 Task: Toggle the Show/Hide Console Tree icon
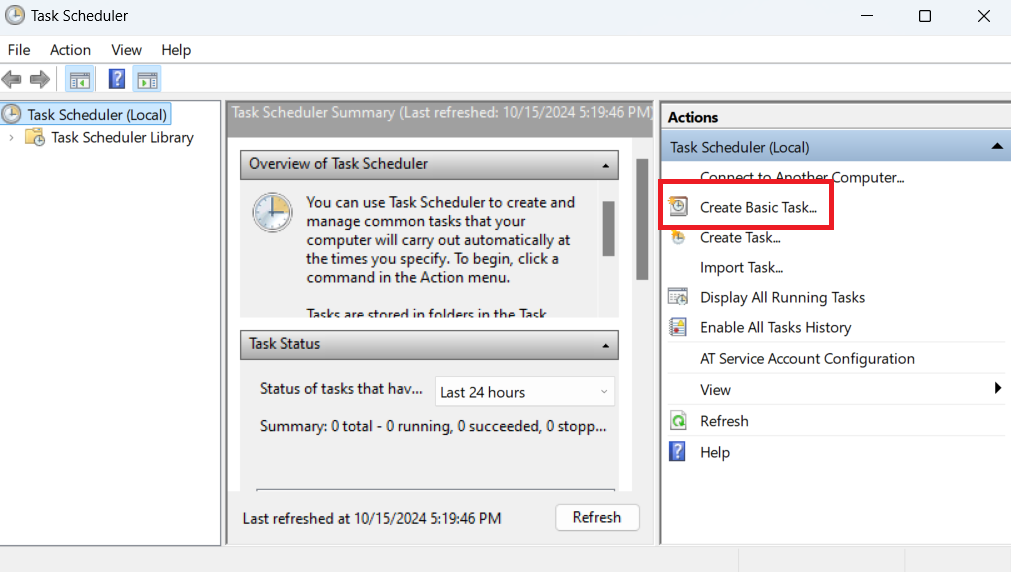click(79, 79)
